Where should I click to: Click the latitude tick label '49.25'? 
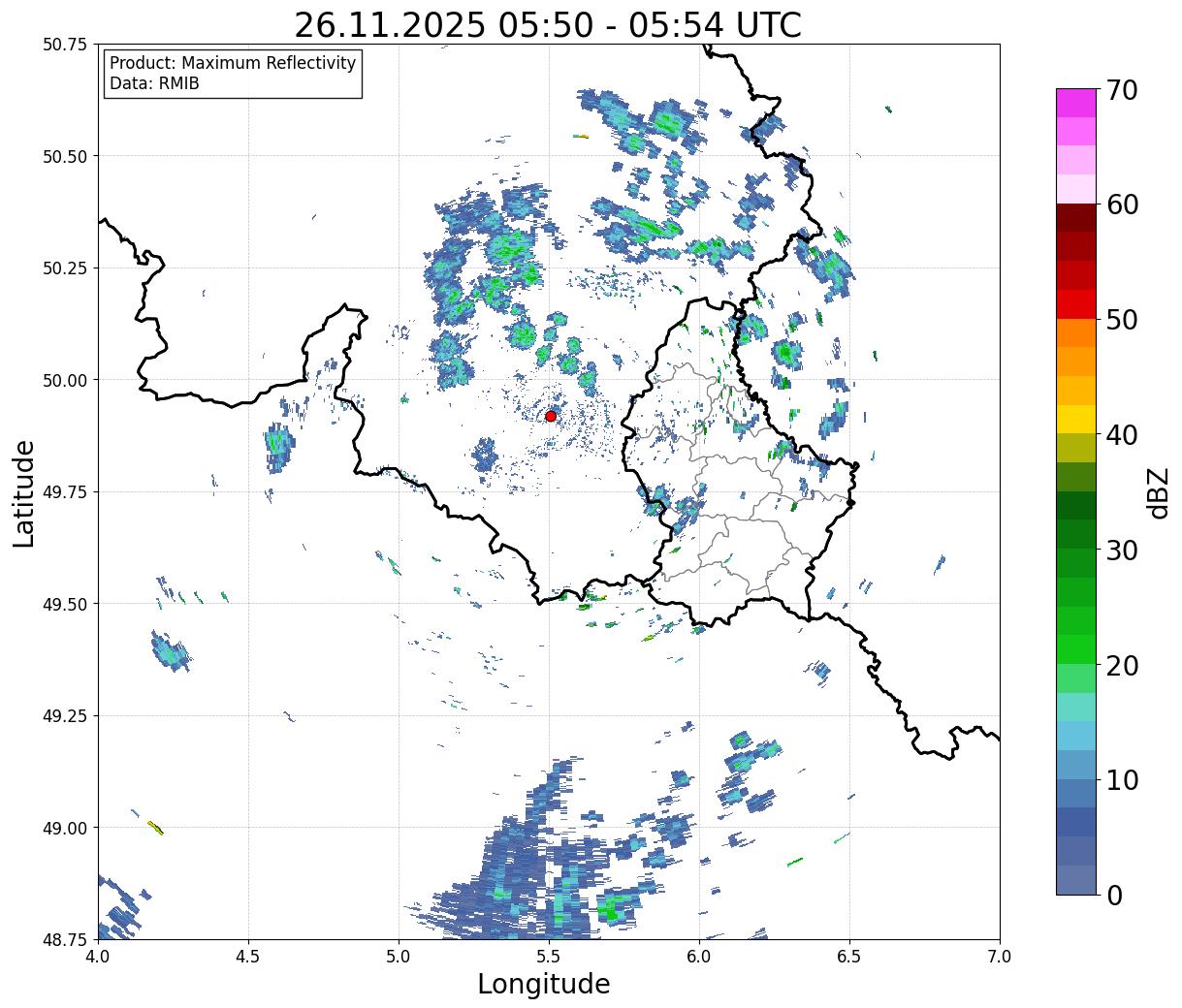pyautogui.click(x=65, y=716)
